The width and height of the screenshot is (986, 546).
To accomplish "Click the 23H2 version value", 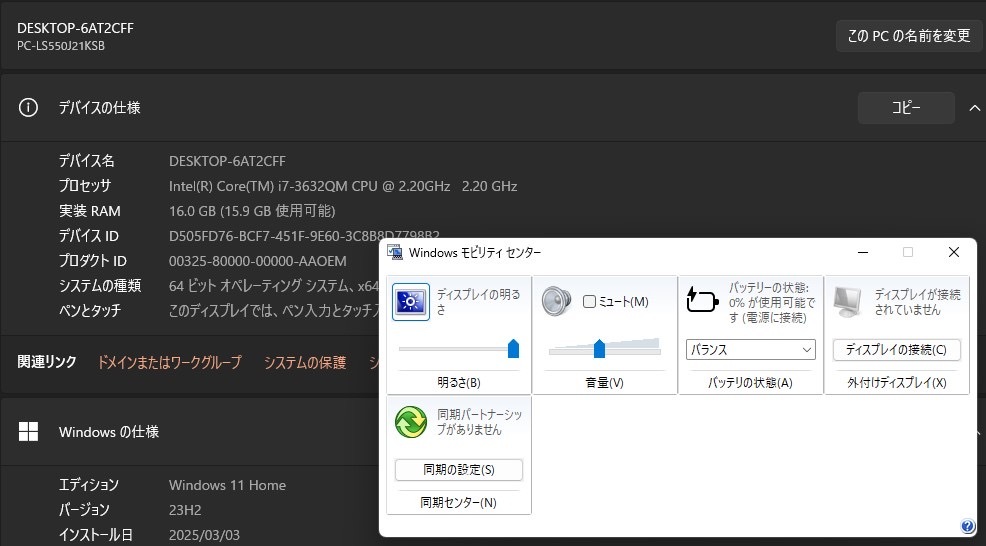I will (x=185, y=510).
